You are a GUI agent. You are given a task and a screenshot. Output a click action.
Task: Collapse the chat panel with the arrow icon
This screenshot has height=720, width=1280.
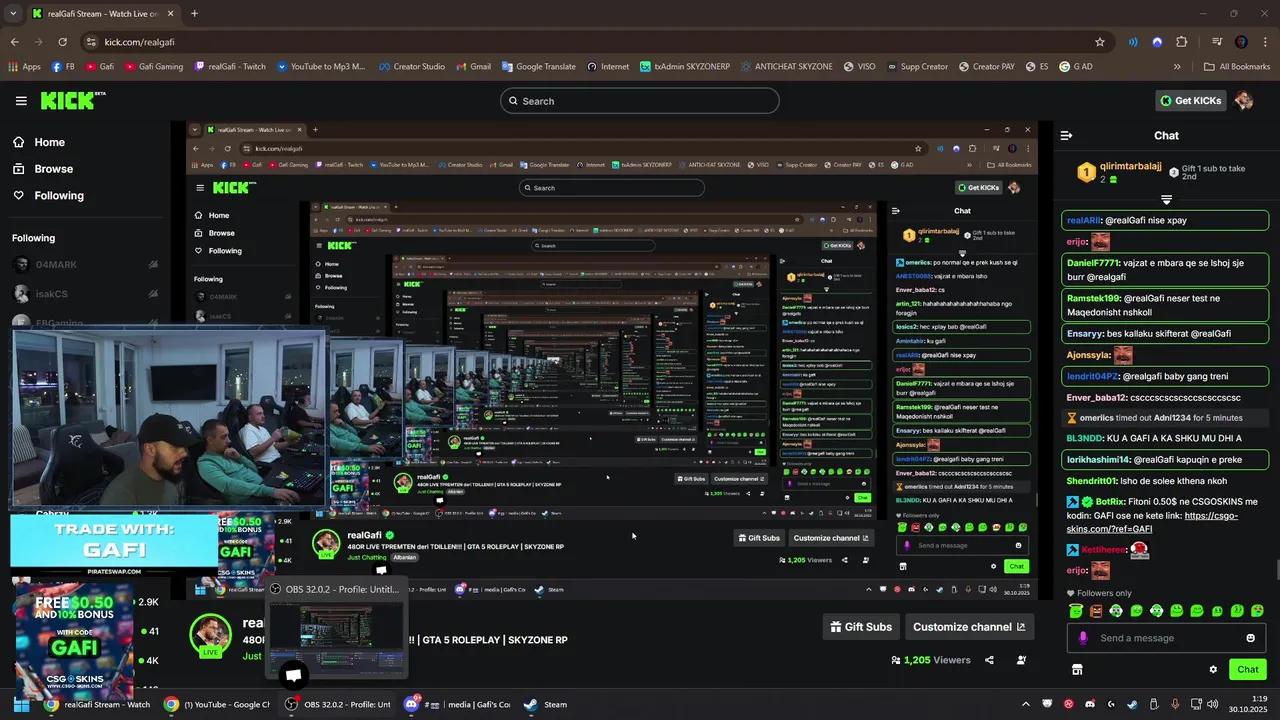click(1066, 135)
